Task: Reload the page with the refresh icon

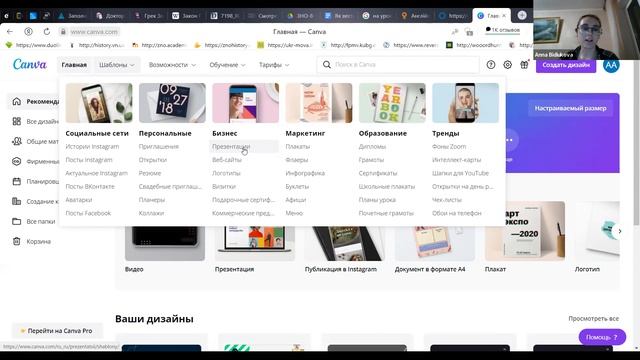Action: (x=47, y=31)
